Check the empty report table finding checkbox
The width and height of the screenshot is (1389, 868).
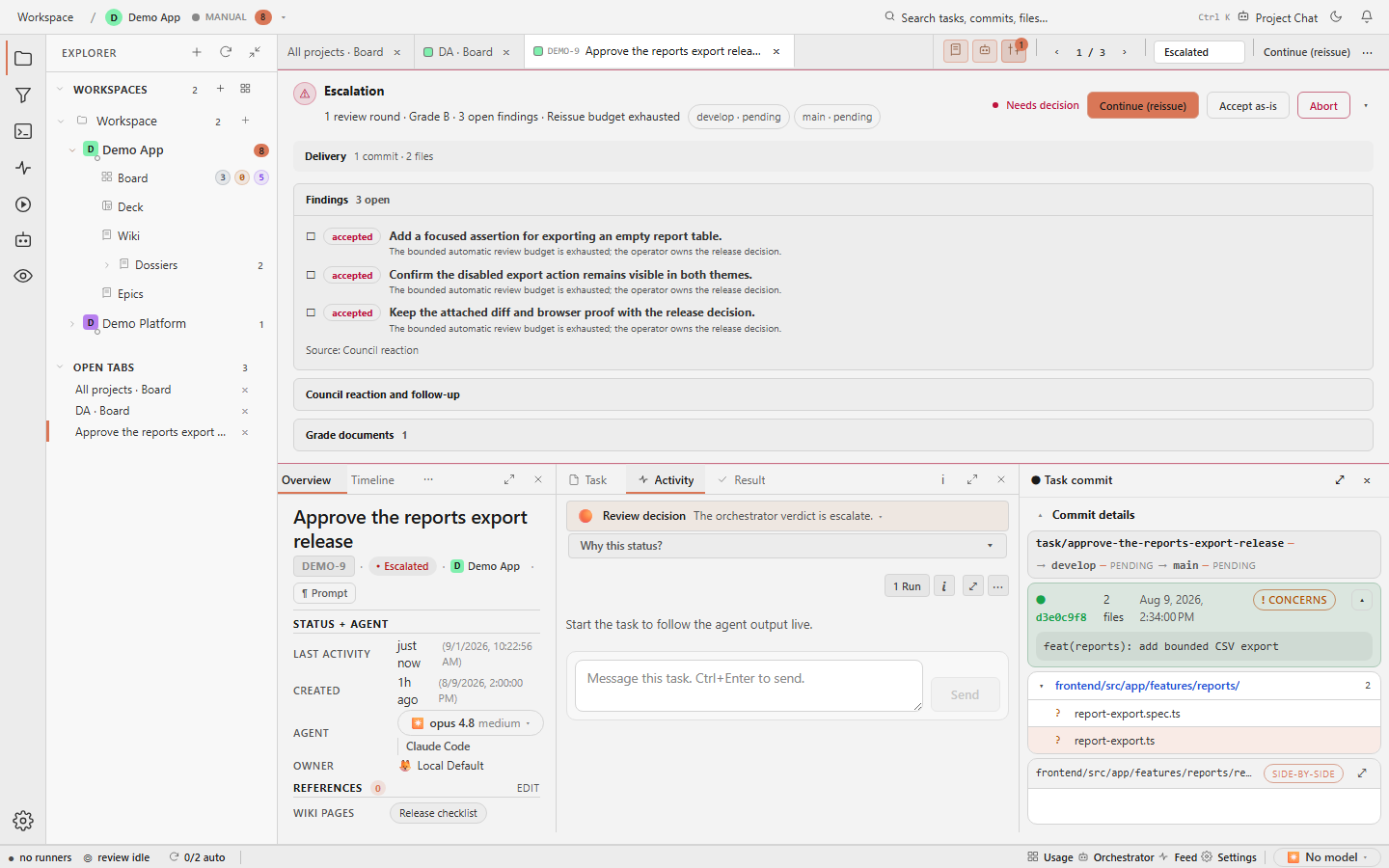coord(311,236)
